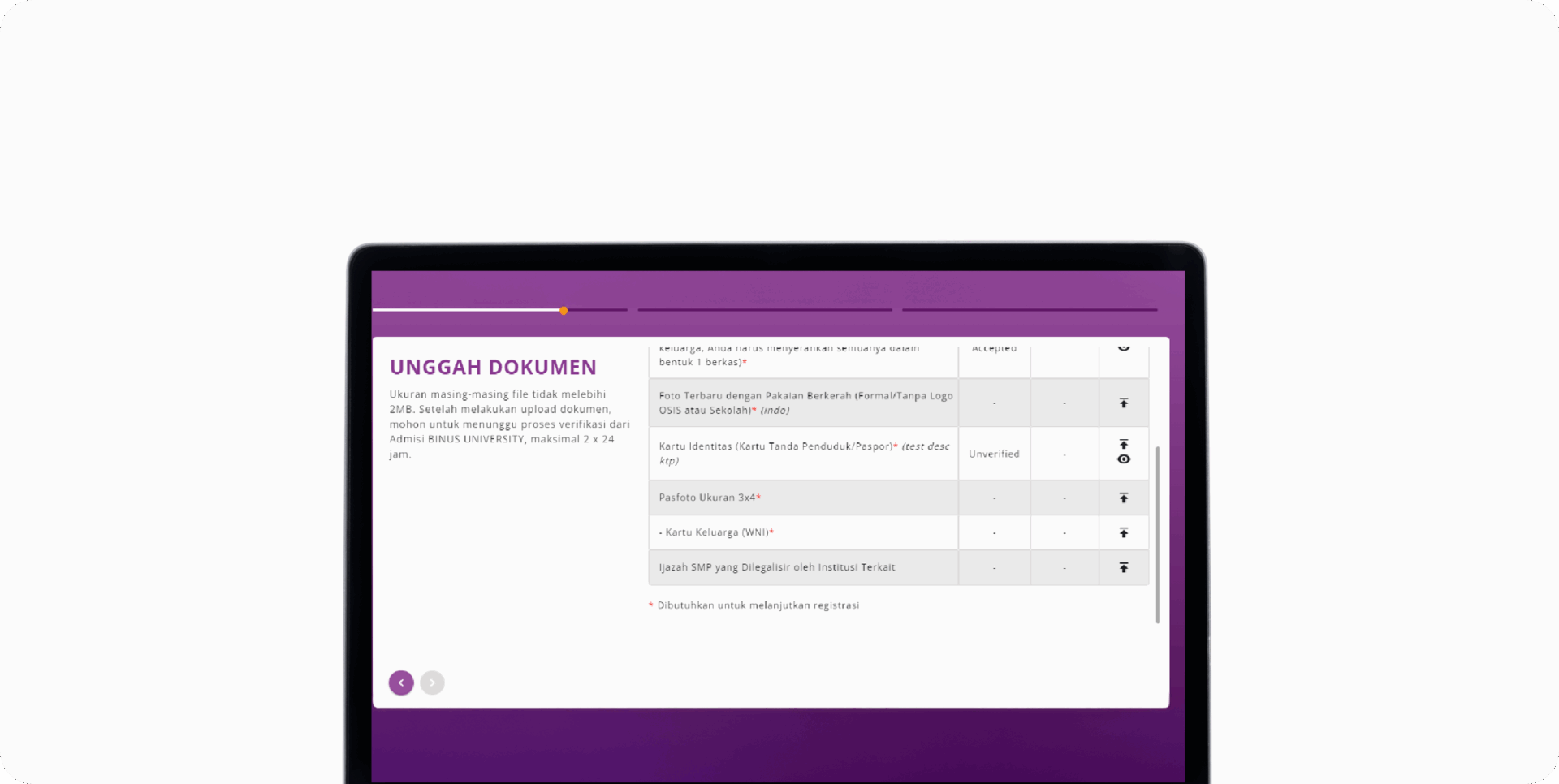The height and width of the screenshot is (784, 1559).
Task: Select the Kartu Keluarga (WNI) row label
Action: click(x=716, y=532)
